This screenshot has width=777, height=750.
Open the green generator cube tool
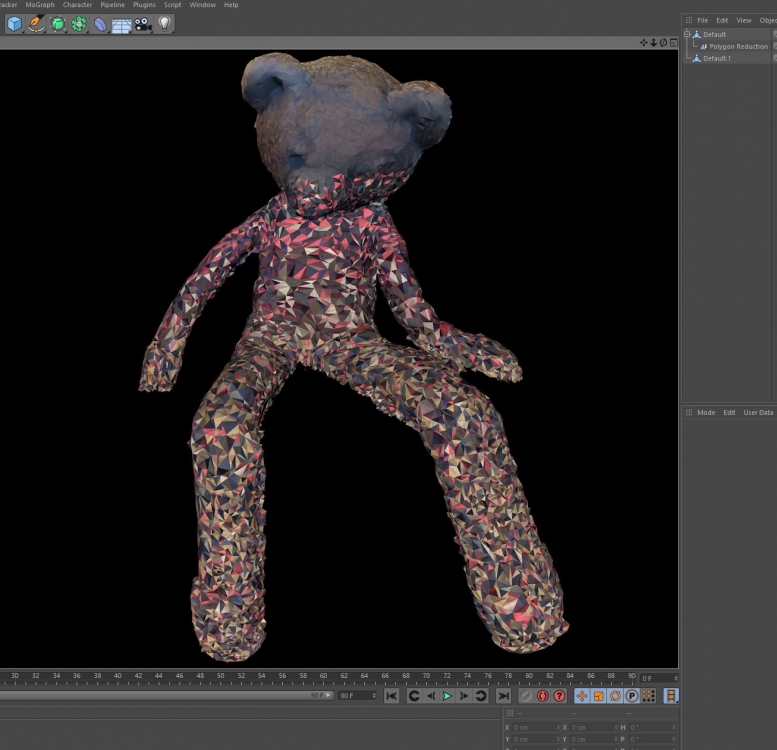point(58,24)
